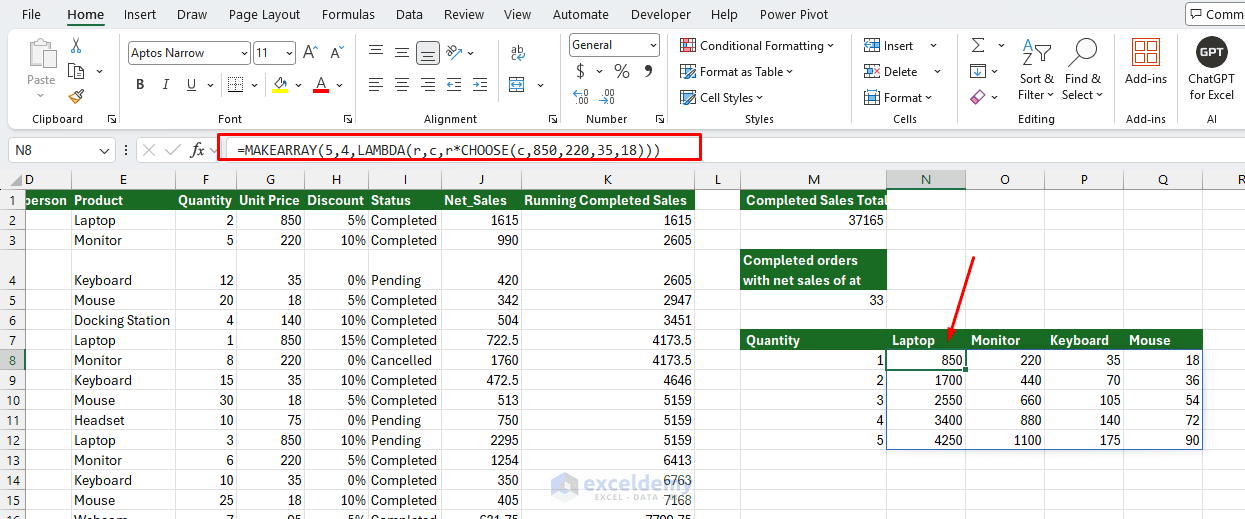Toggle the active Bottom Align button

click(428, 53)
